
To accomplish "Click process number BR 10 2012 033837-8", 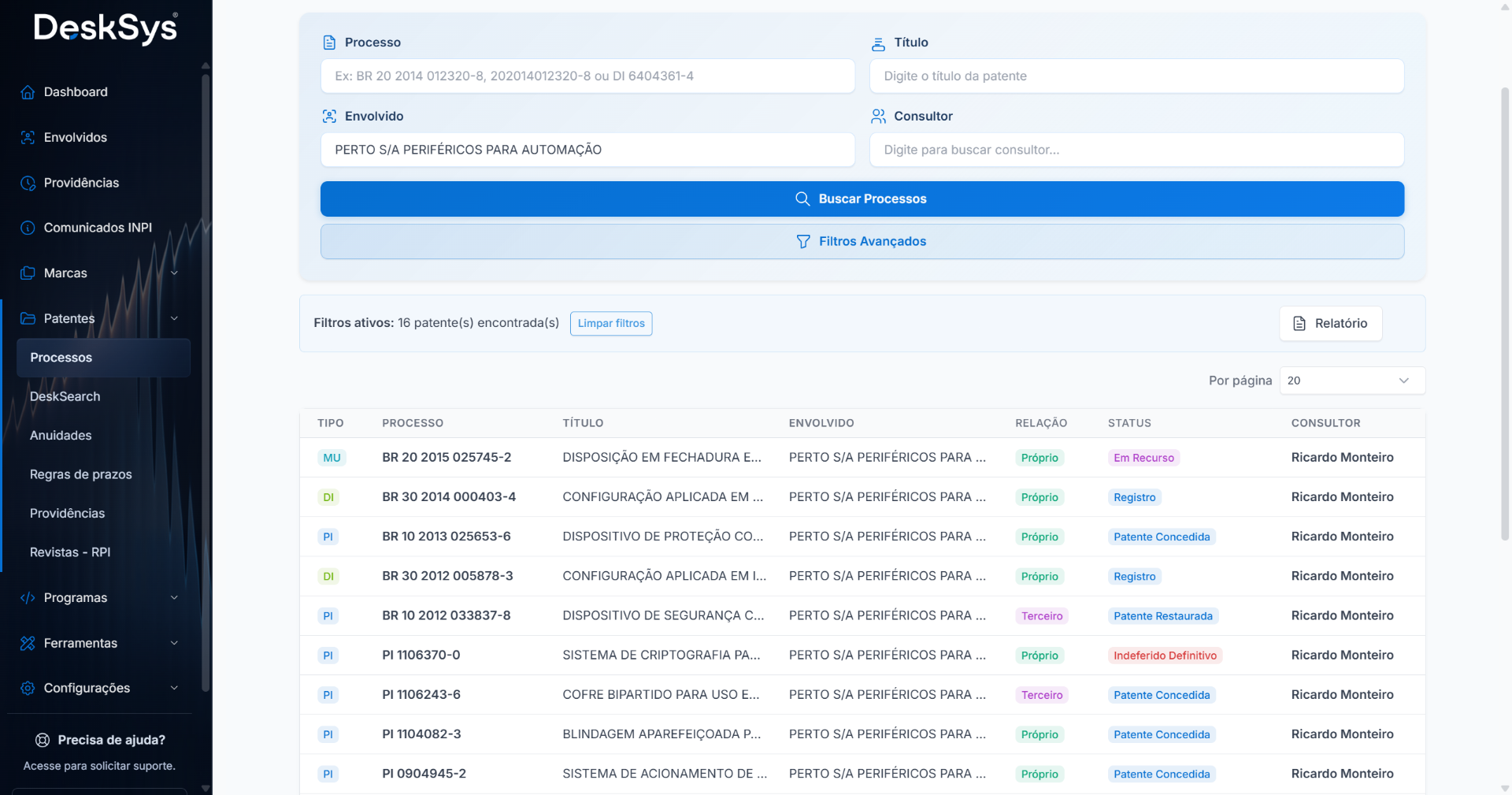I will [x=446, y=615].
